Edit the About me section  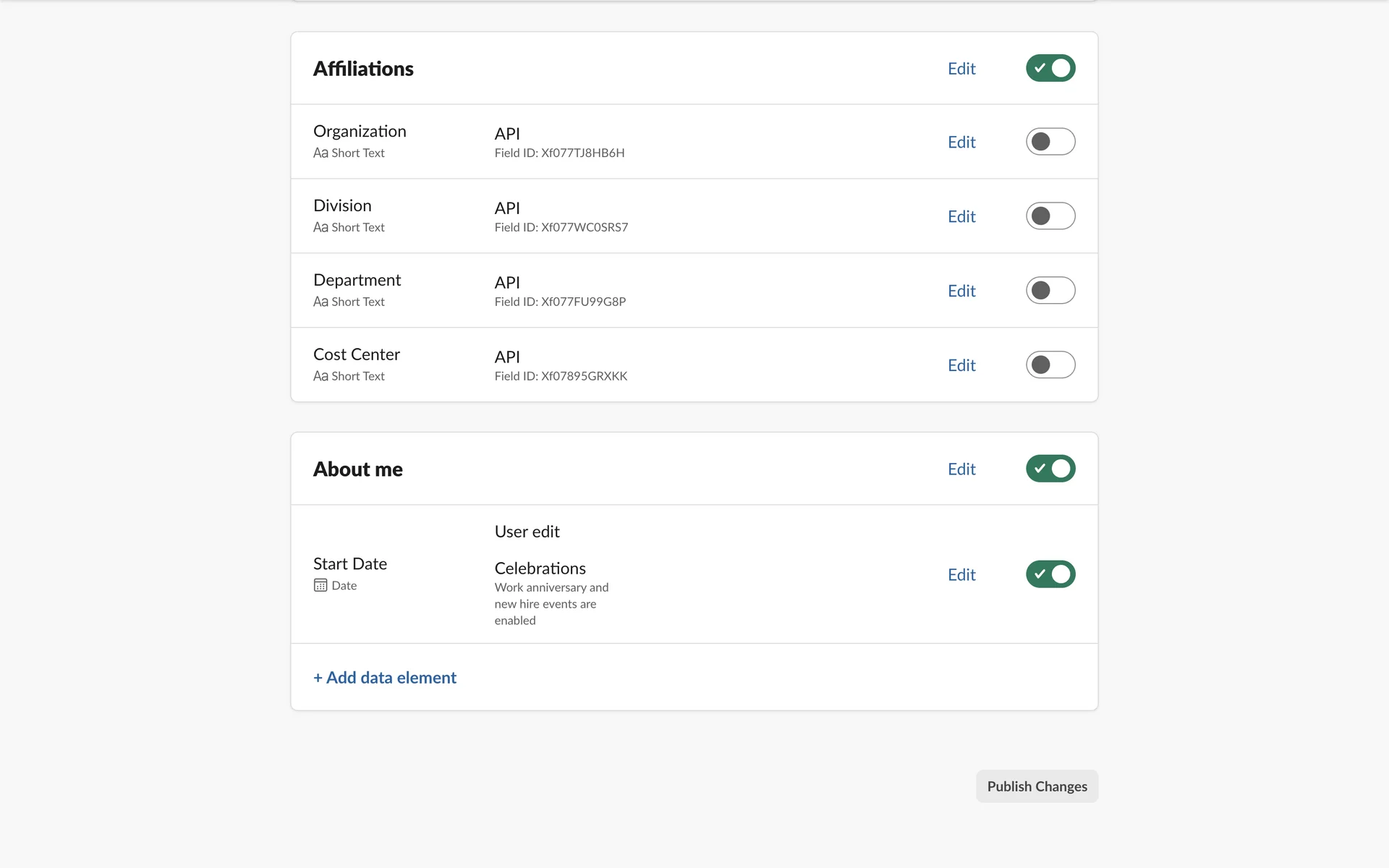click(x=961, y=469)
